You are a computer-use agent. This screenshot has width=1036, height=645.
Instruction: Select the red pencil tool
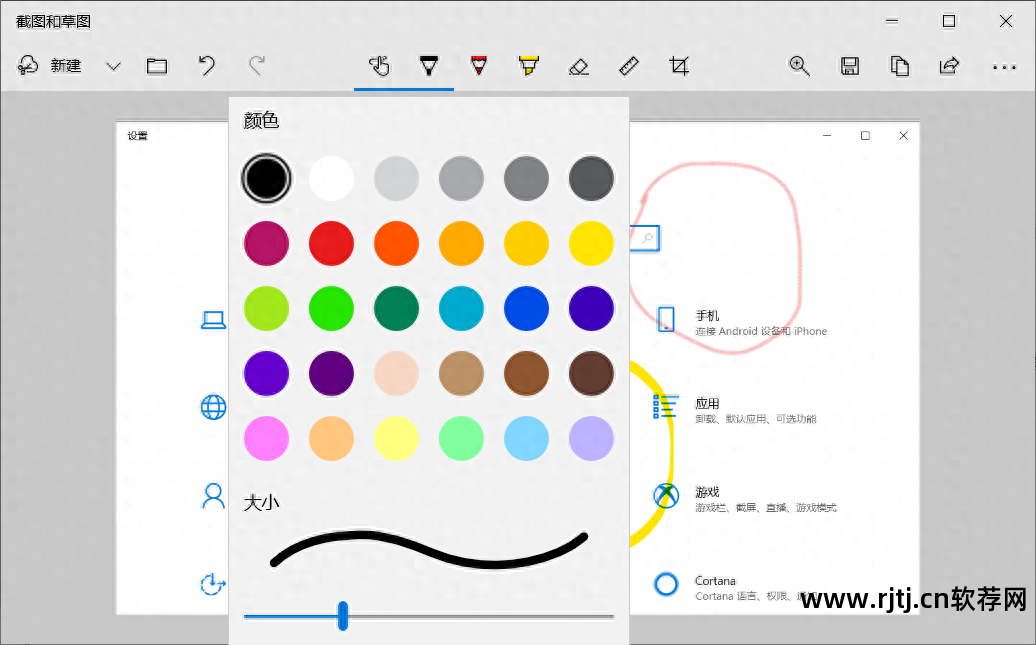pos(479,66)
